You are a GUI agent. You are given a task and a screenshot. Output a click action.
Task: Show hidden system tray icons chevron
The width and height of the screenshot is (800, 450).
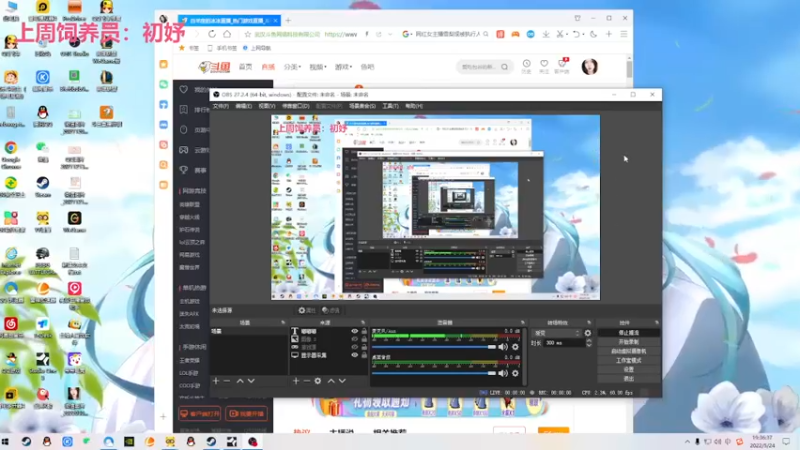687,442
